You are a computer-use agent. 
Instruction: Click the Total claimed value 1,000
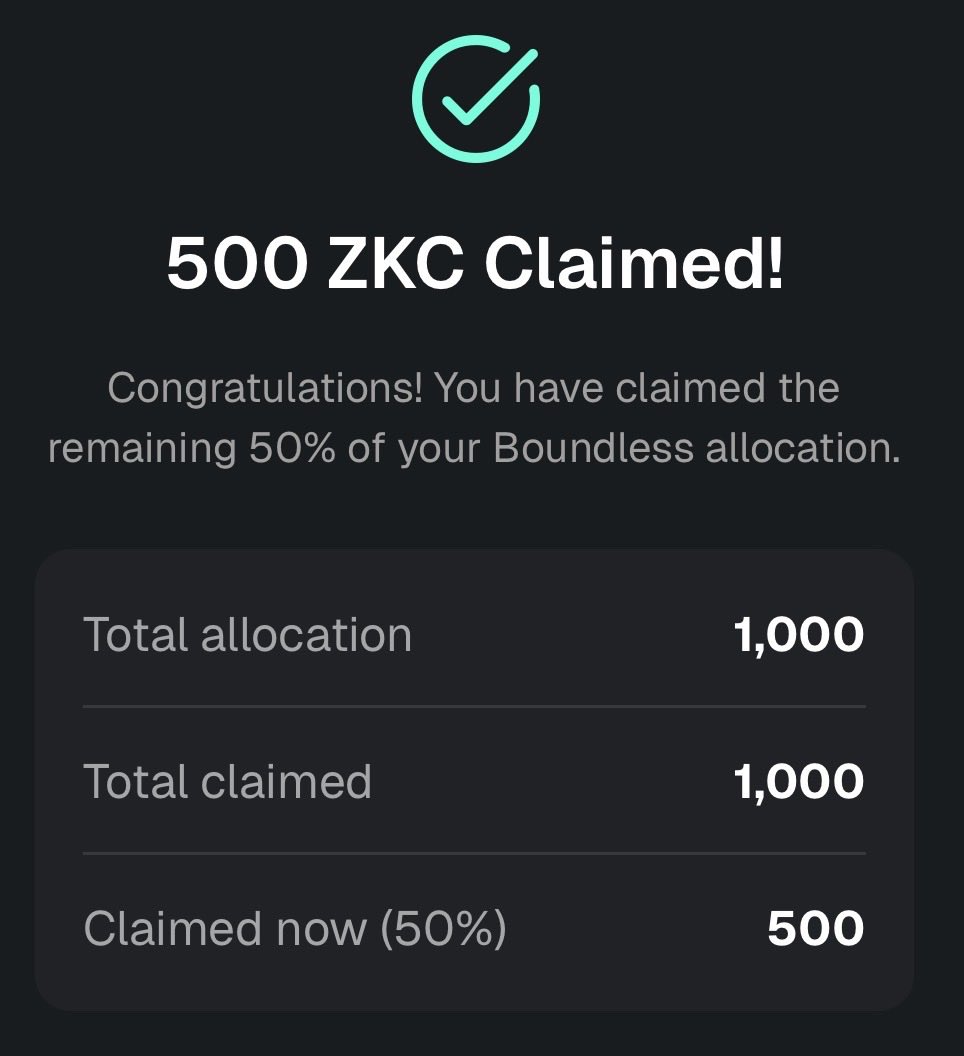point(799,781)
